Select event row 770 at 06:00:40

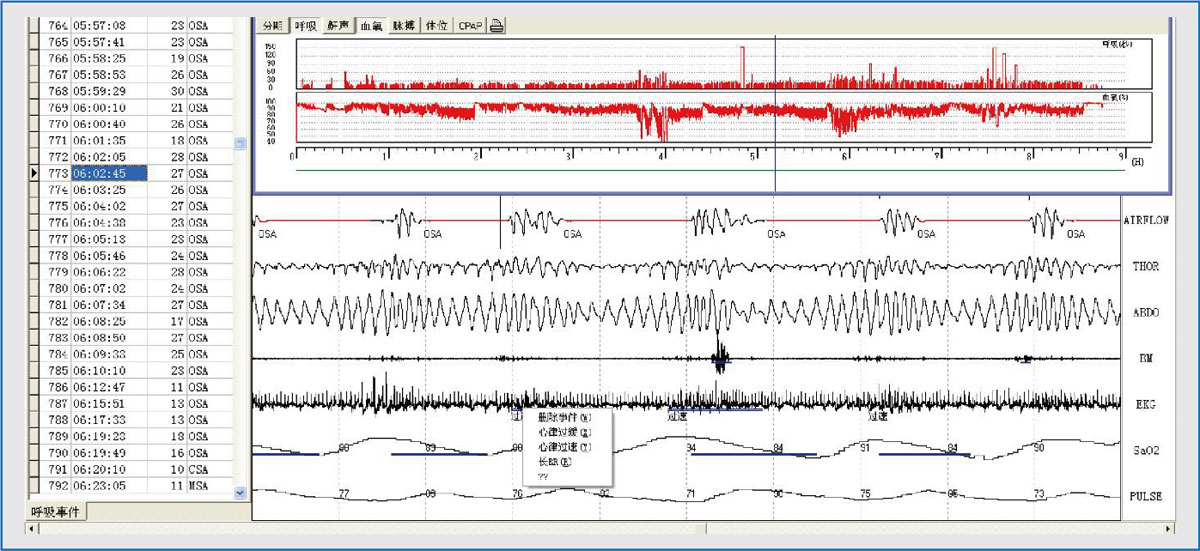tap(130, 124)
